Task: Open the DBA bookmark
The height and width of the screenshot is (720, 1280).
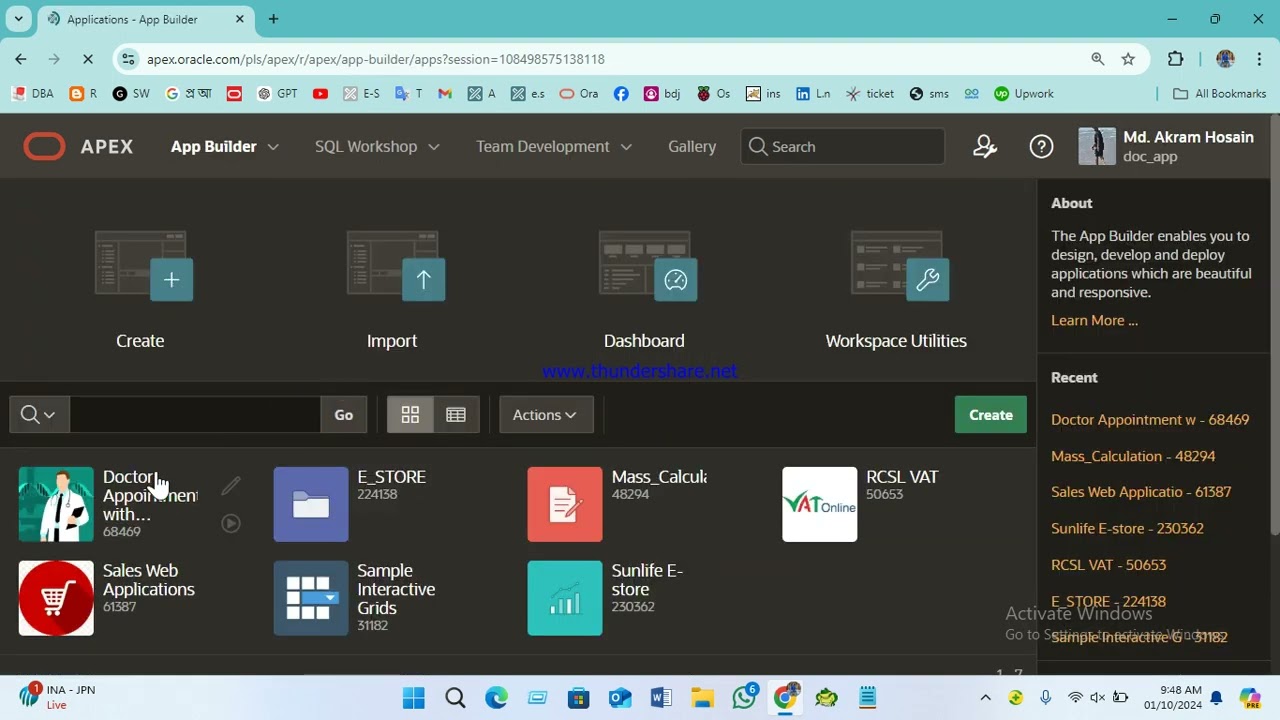Action: [33, 93]
